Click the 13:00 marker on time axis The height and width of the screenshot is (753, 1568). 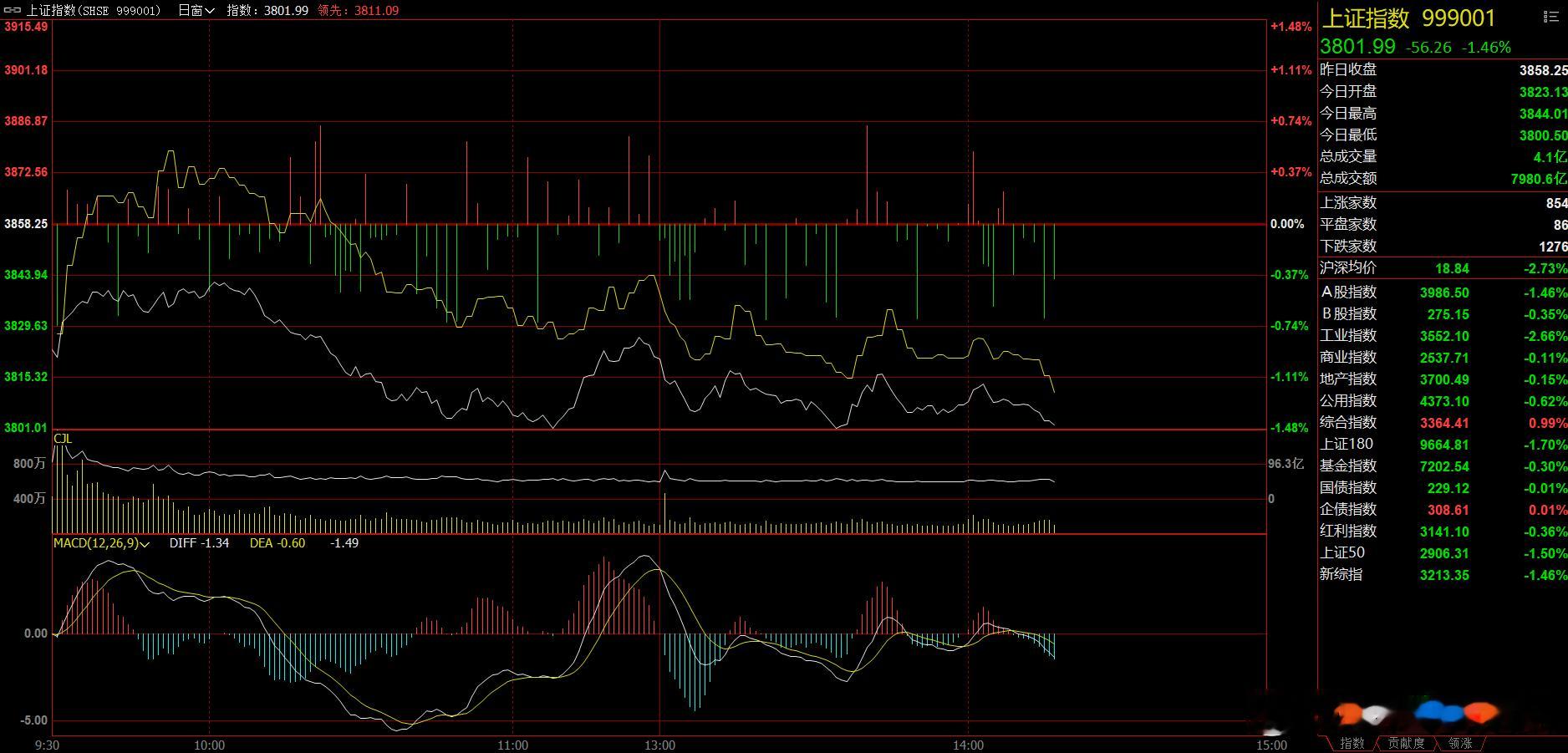coord(659,745)
